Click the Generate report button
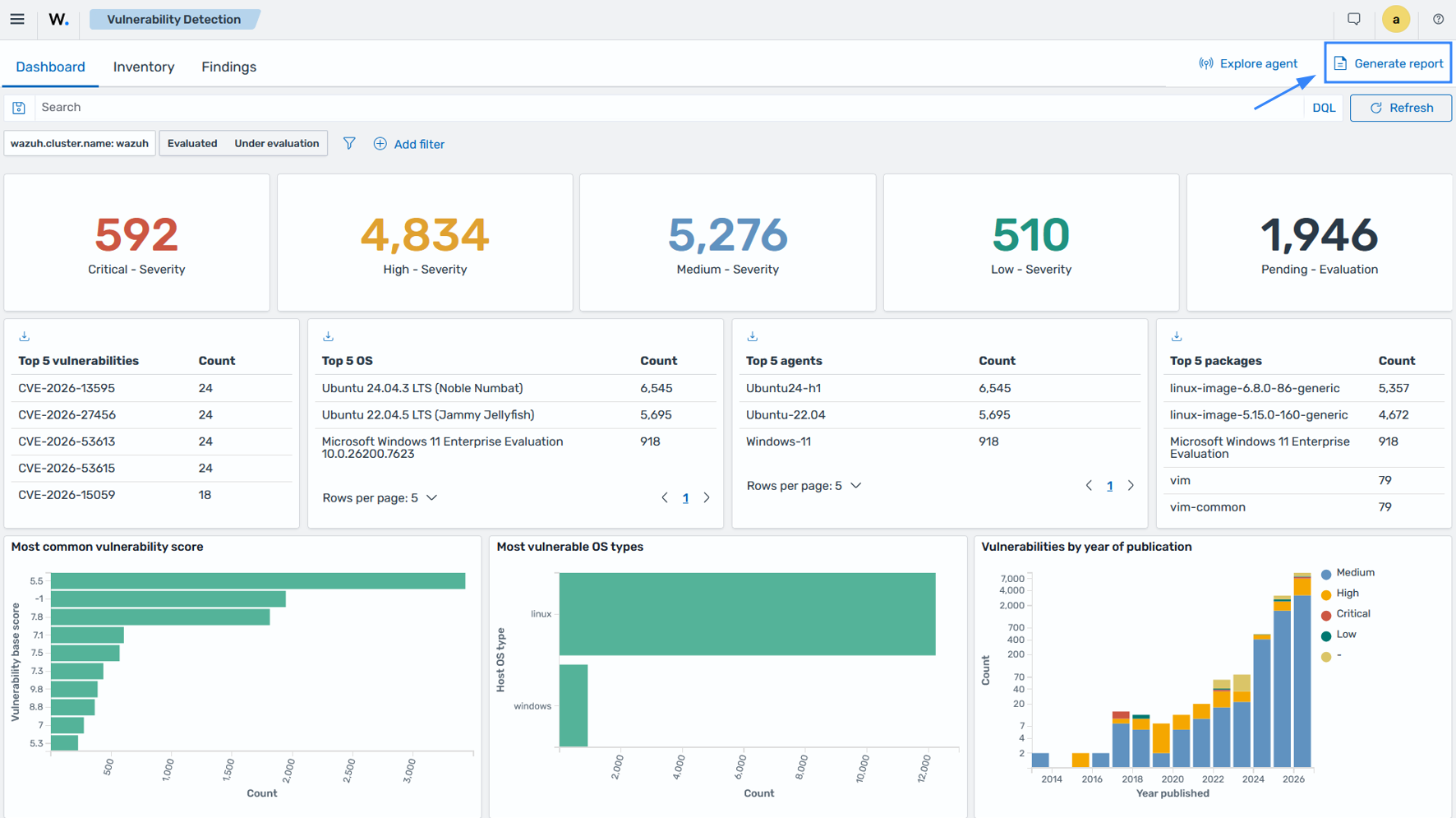Image resolution: width=1456 pixels, height=818 pixels. click(x=1388, y=63)
